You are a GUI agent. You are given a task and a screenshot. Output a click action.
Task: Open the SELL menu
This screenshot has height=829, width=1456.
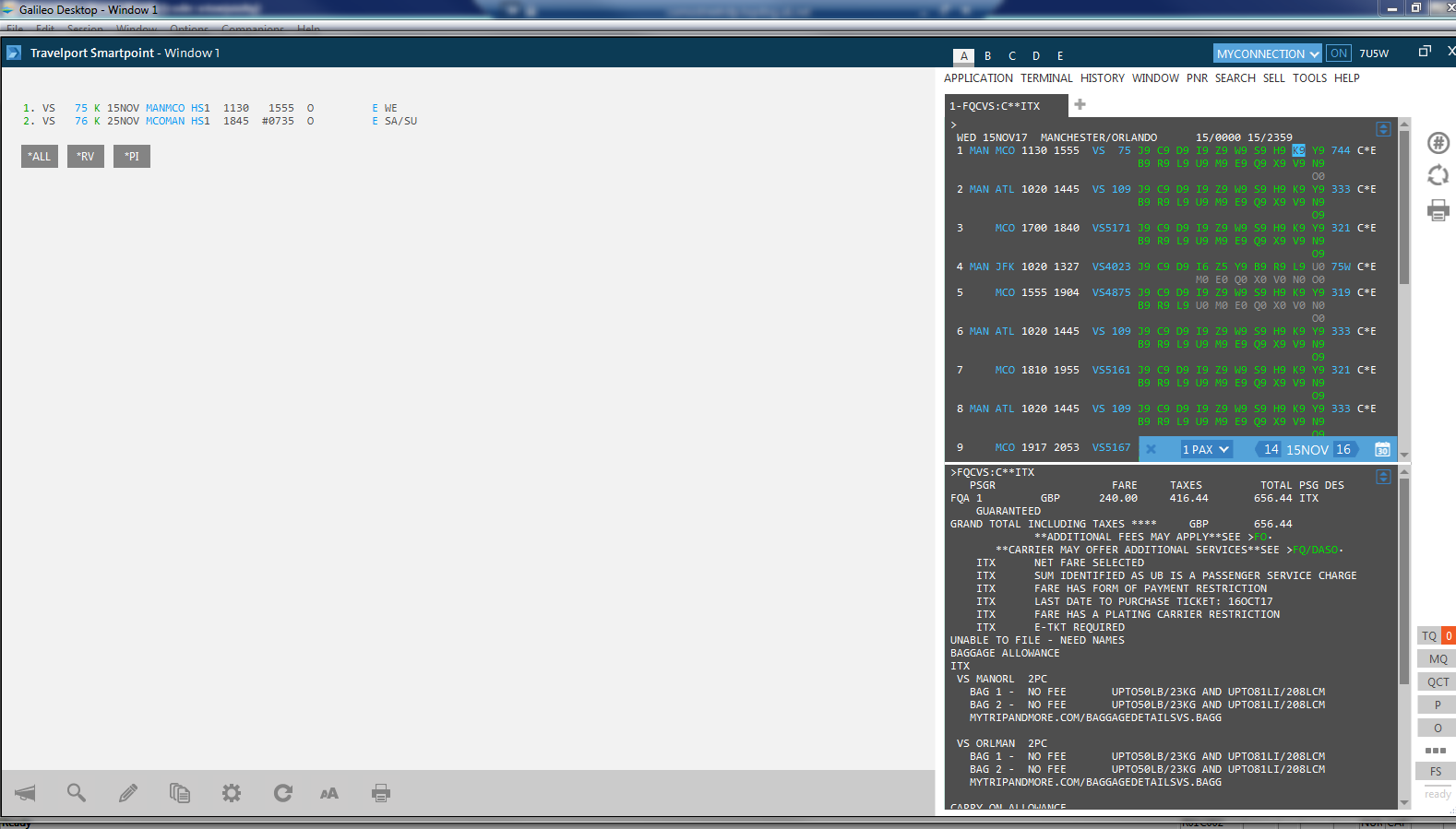[1273, 78]
